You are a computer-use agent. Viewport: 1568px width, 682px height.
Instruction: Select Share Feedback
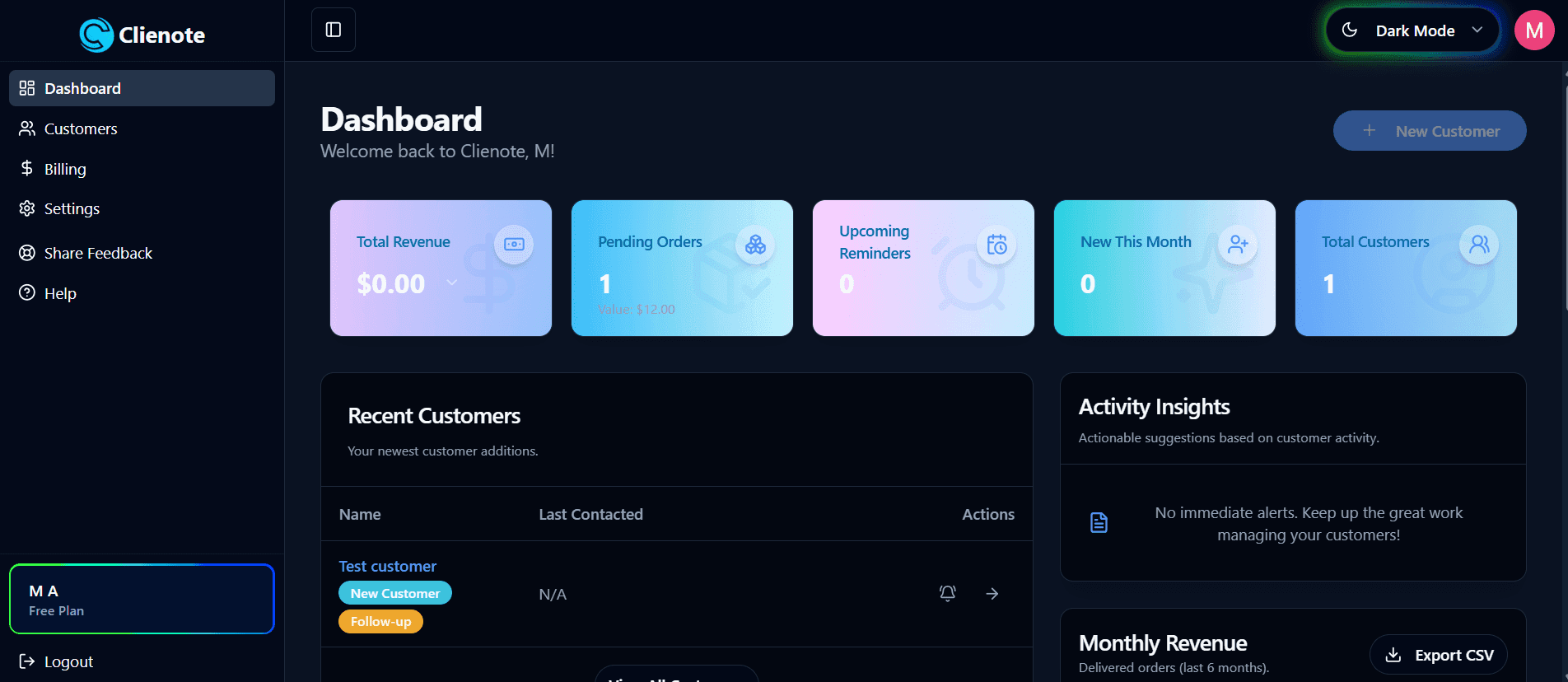[142, 253]
